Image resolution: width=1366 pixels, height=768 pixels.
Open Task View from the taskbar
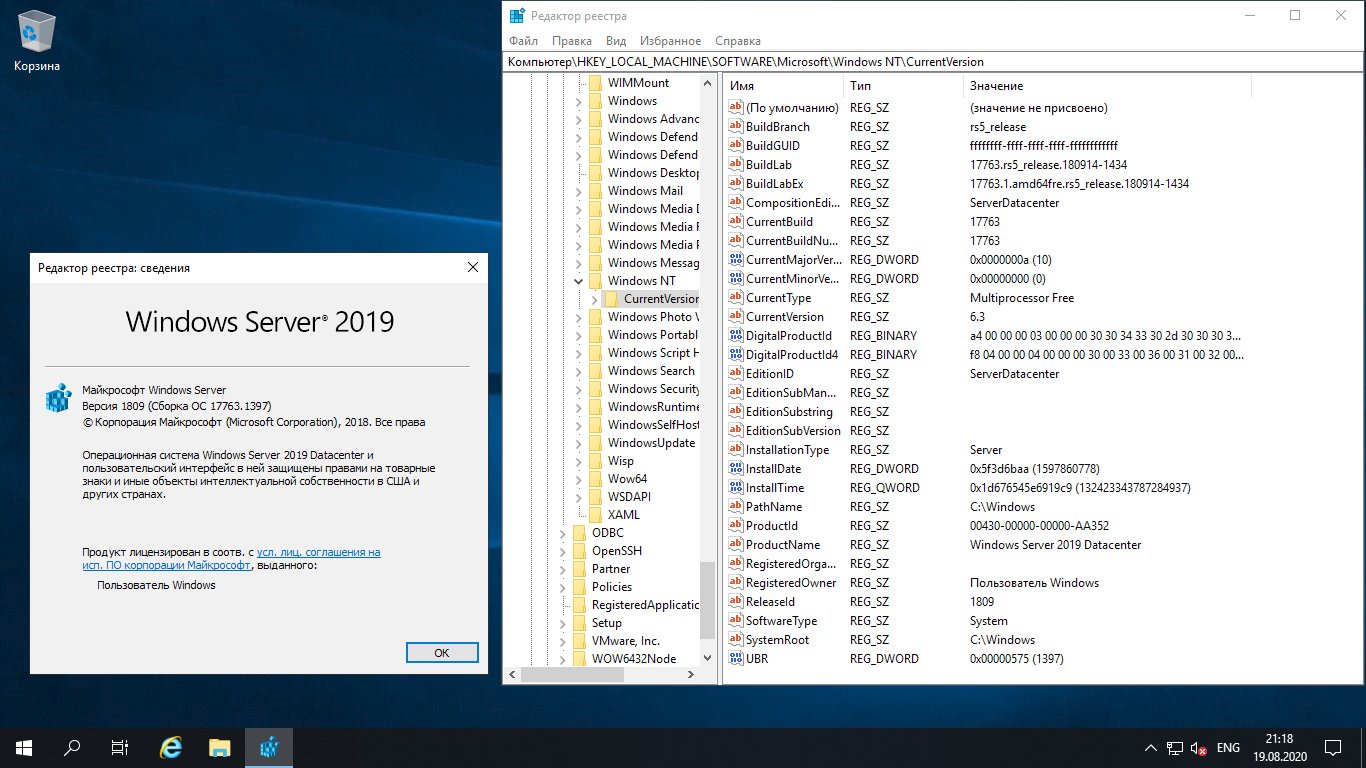pos(119,747)
